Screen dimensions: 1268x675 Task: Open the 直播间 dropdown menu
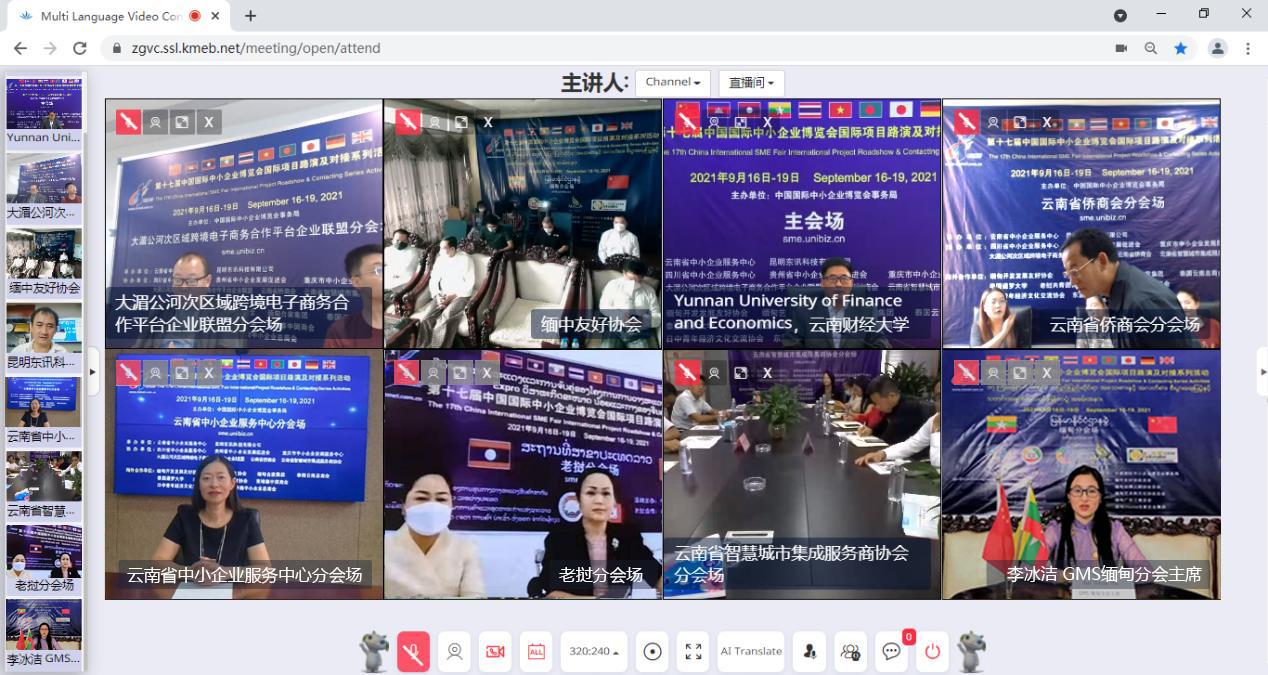click(751, 83)
